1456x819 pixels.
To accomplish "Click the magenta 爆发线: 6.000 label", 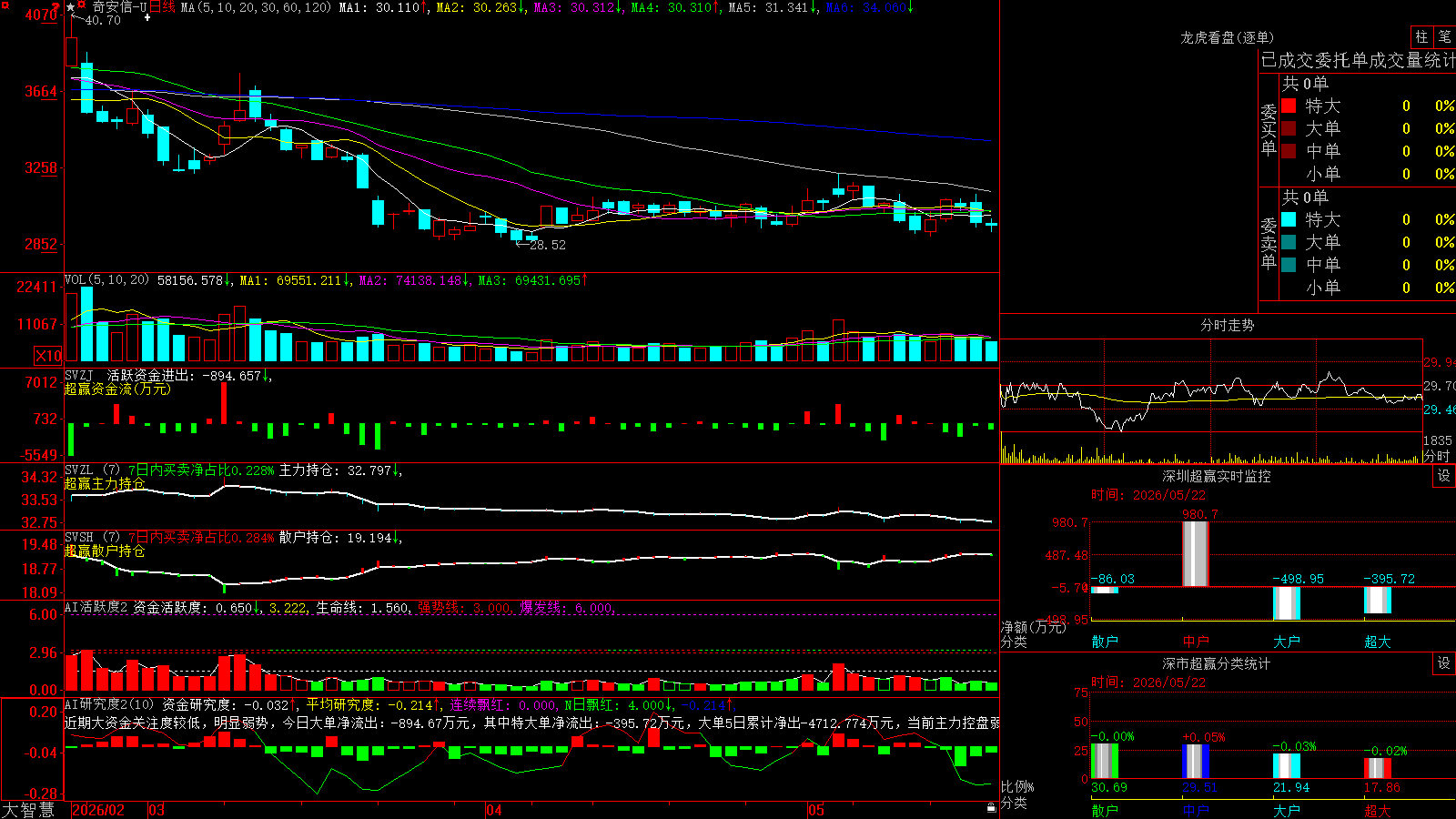I will pos(568,607).
